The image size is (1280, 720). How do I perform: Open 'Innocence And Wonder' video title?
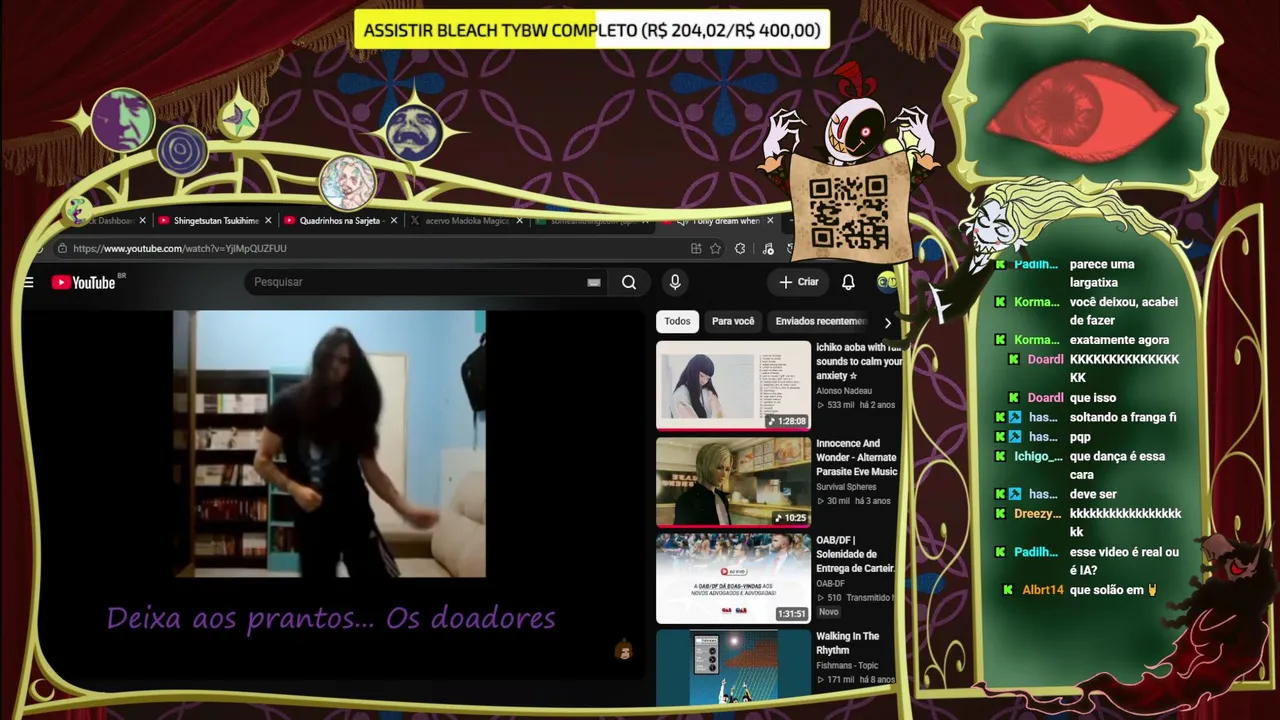(x=857, y=457)
